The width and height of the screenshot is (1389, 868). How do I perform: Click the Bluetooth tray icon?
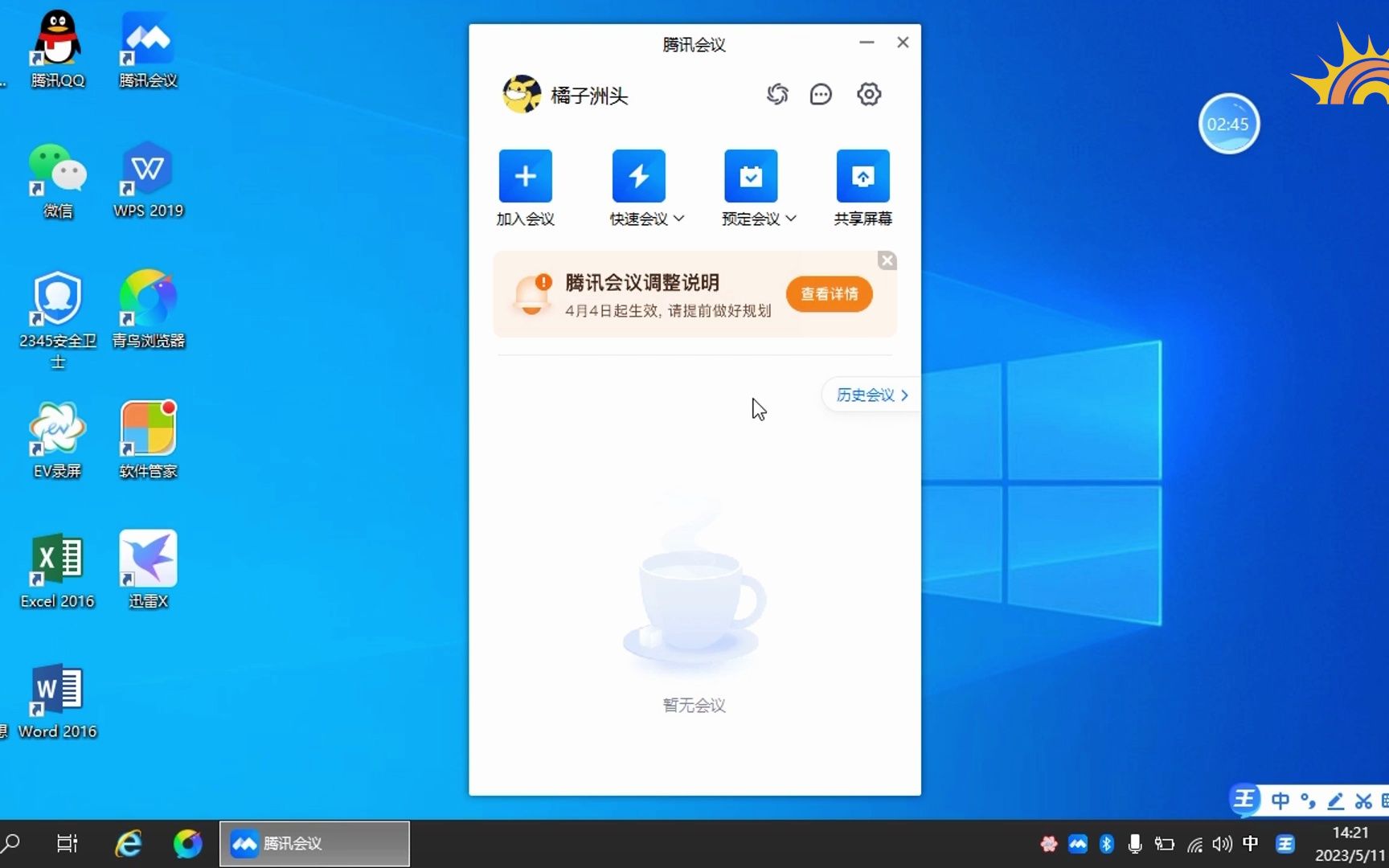pyautogui.click(x=1106, y=844)
